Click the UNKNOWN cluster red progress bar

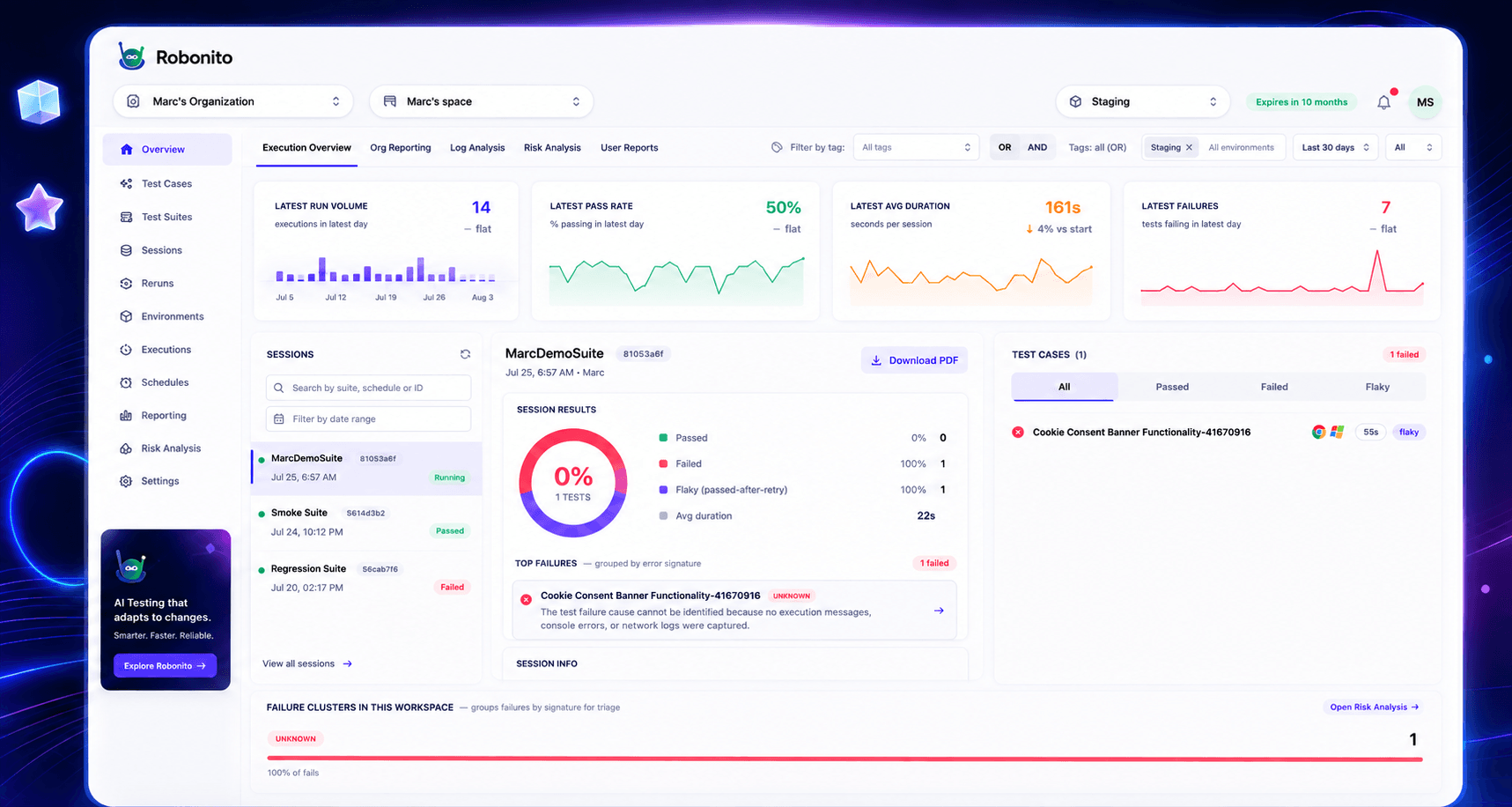845,759
